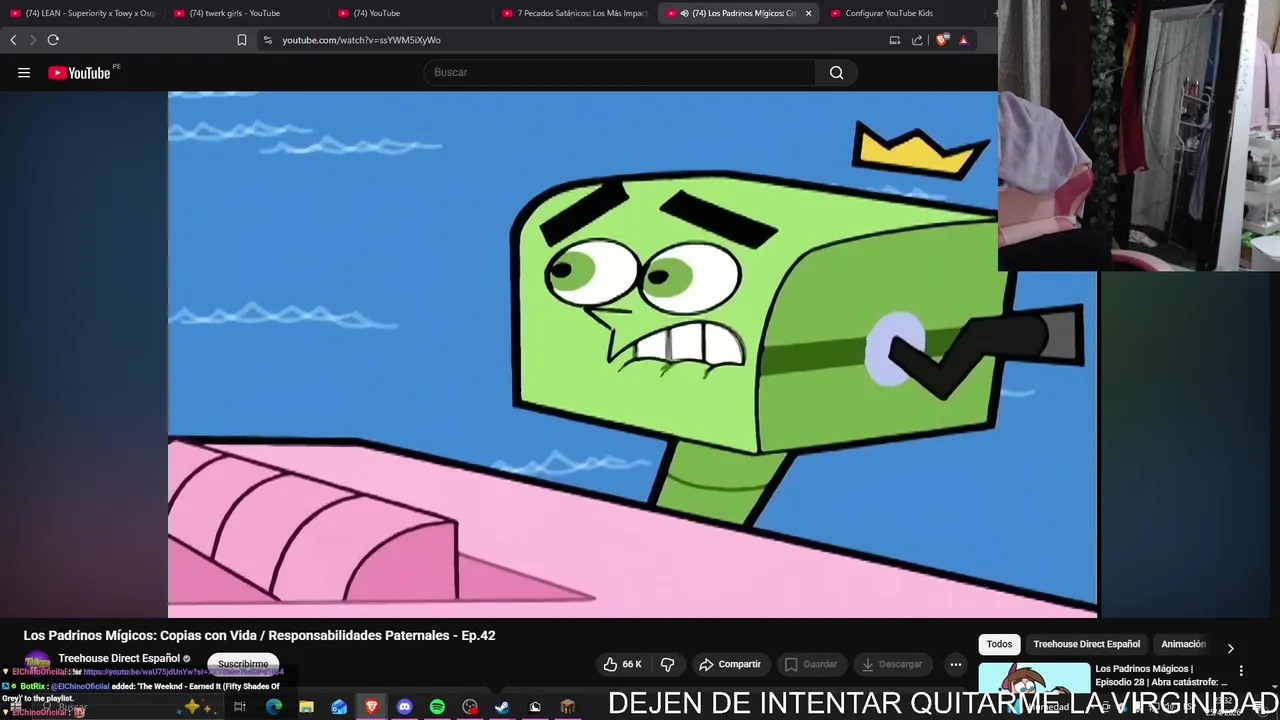Go back with the browser back arrow
The image size is (1280, 720).
(13, 40)
